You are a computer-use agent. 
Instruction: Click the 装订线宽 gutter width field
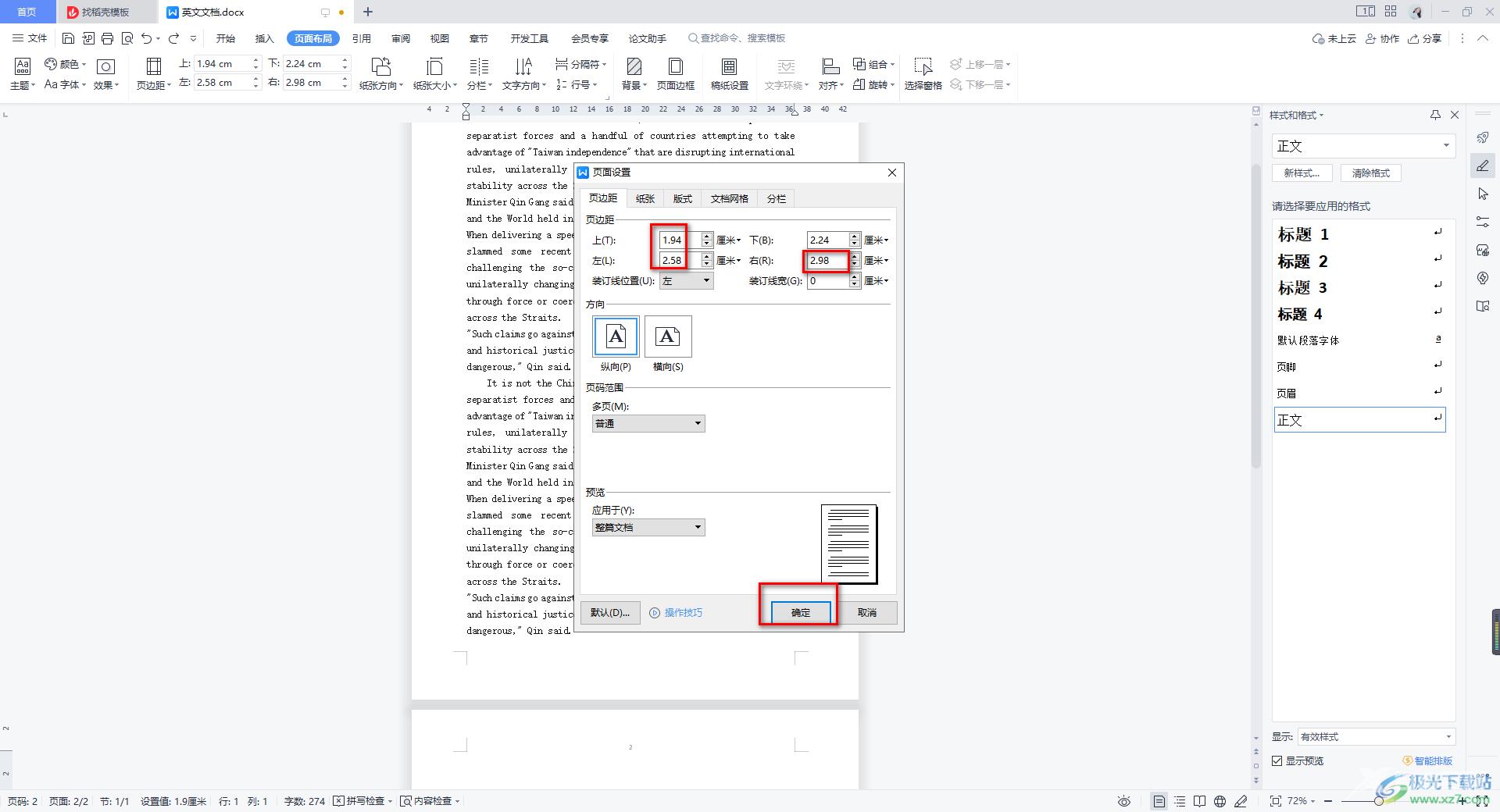828,281
